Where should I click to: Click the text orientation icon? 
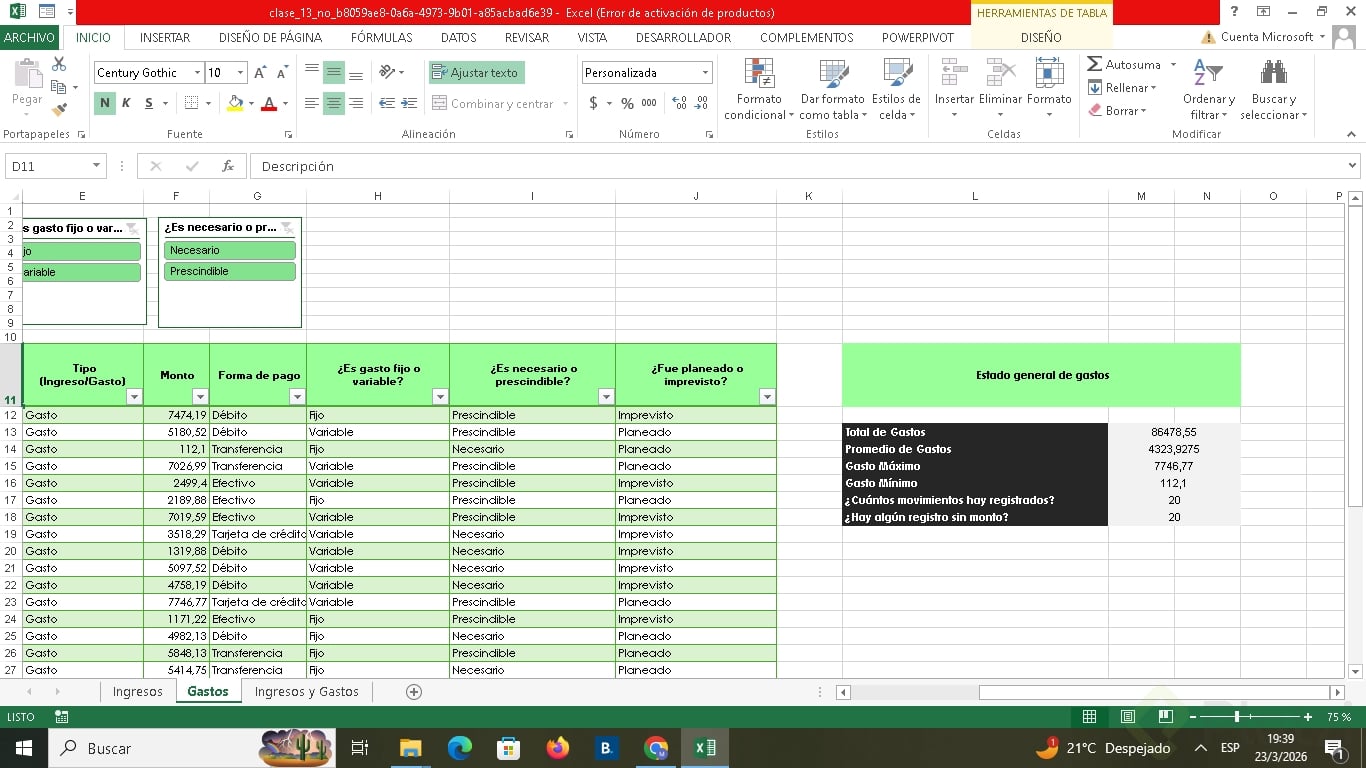pos(387,73)
